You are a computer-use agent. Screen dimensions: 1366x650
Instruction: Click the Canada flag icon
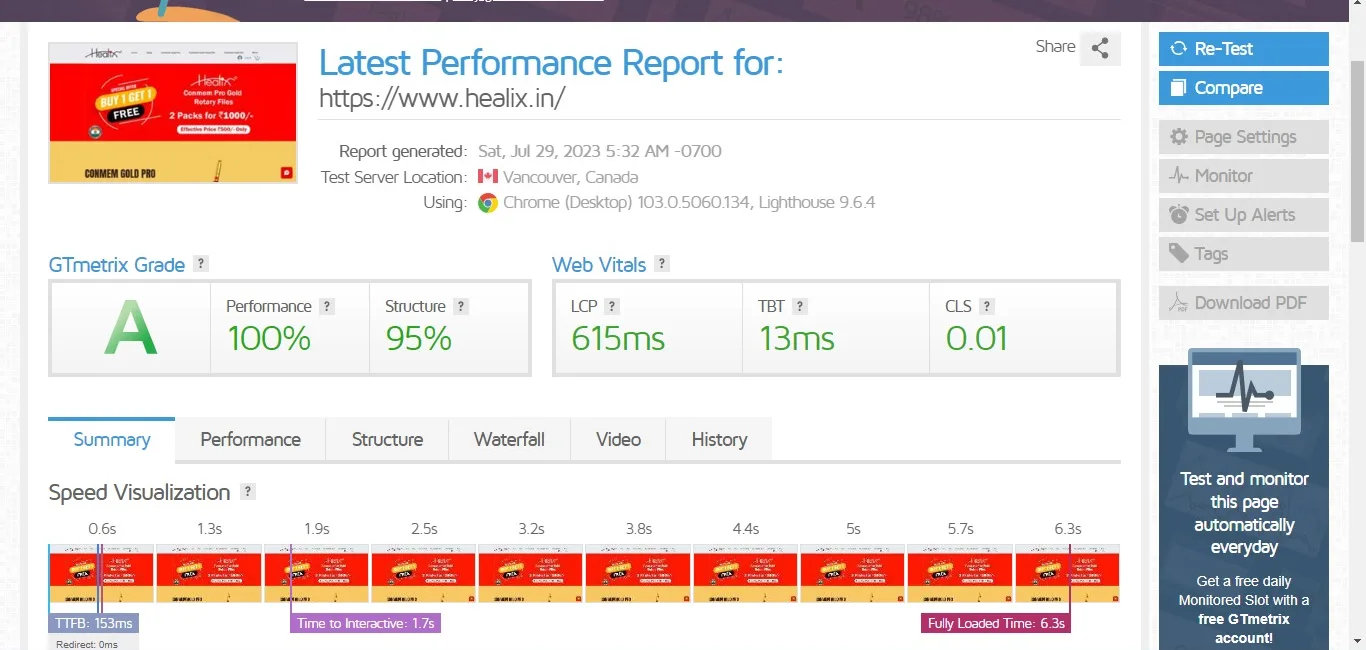coord(488,177)
